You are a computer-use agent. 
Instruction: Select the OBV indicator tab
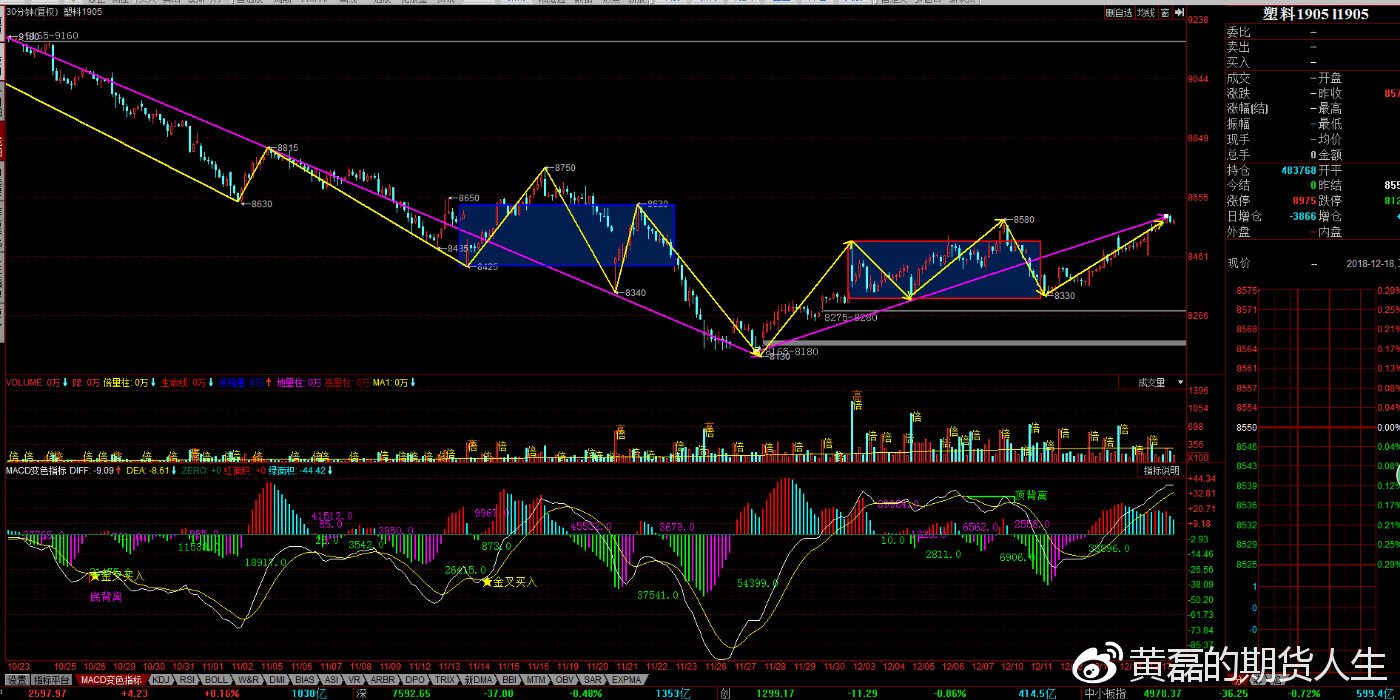pos(566,679)
